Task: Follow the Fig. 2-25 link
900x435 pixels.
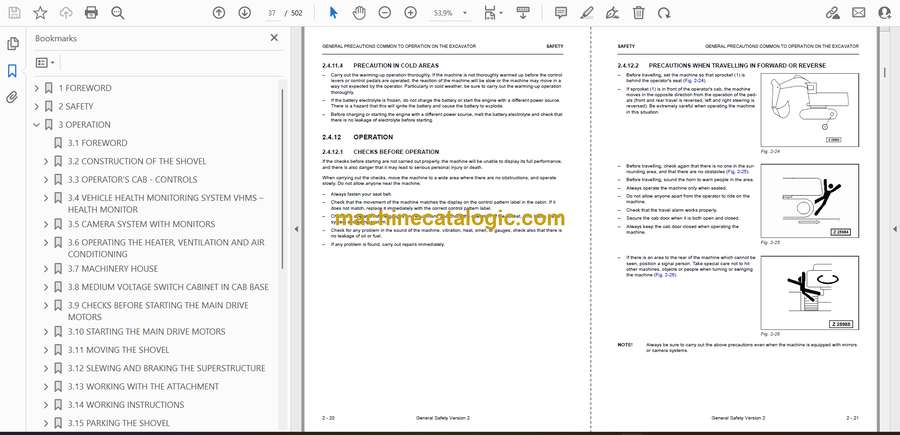Action: pyautogui.click(x=738, y=172)
